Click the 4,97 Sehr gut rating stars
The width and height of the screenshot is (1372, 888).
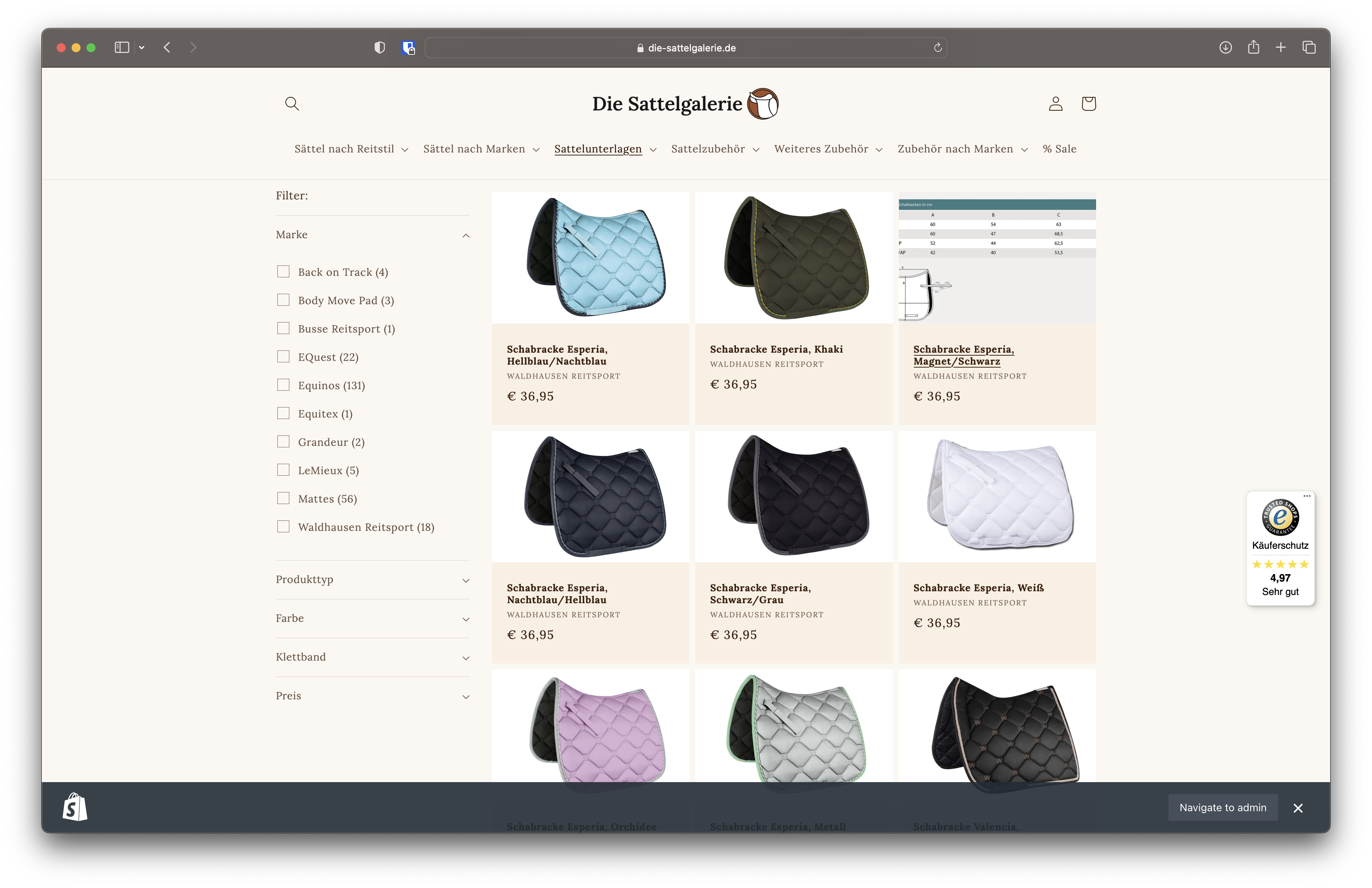(x=1280, y=565)
